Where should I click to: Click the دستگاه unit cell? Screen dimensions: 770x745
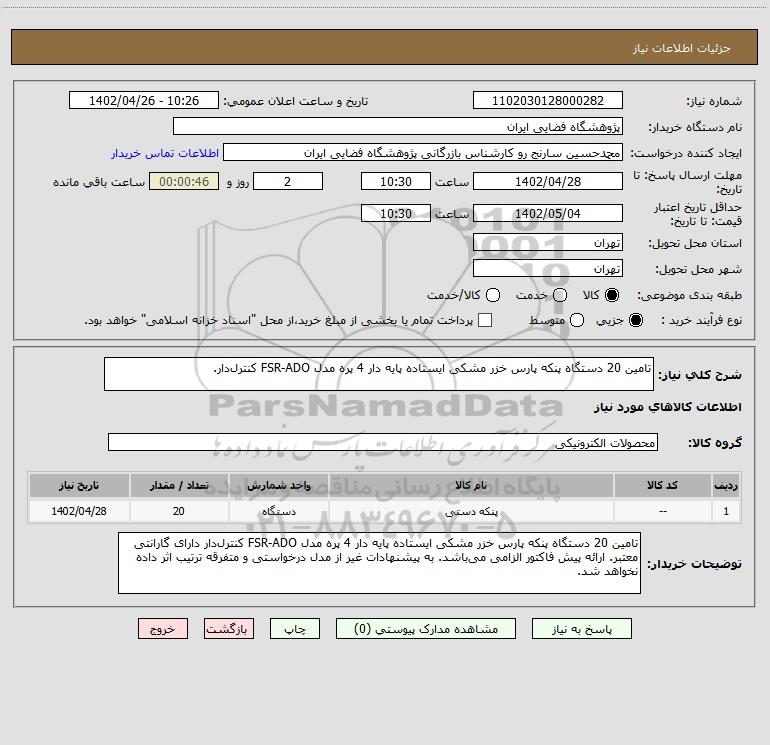click(x=278, y=511)
